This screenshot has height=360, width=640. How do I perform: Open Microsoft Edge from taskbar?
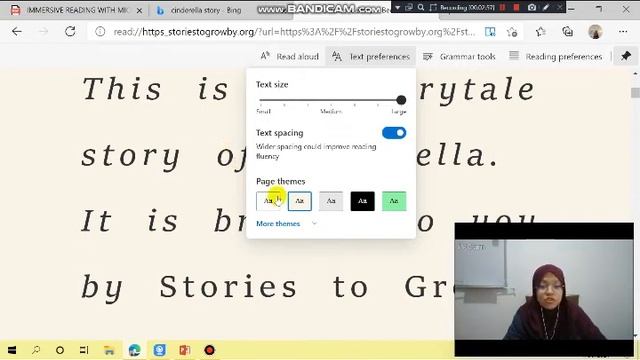(134, 350)
